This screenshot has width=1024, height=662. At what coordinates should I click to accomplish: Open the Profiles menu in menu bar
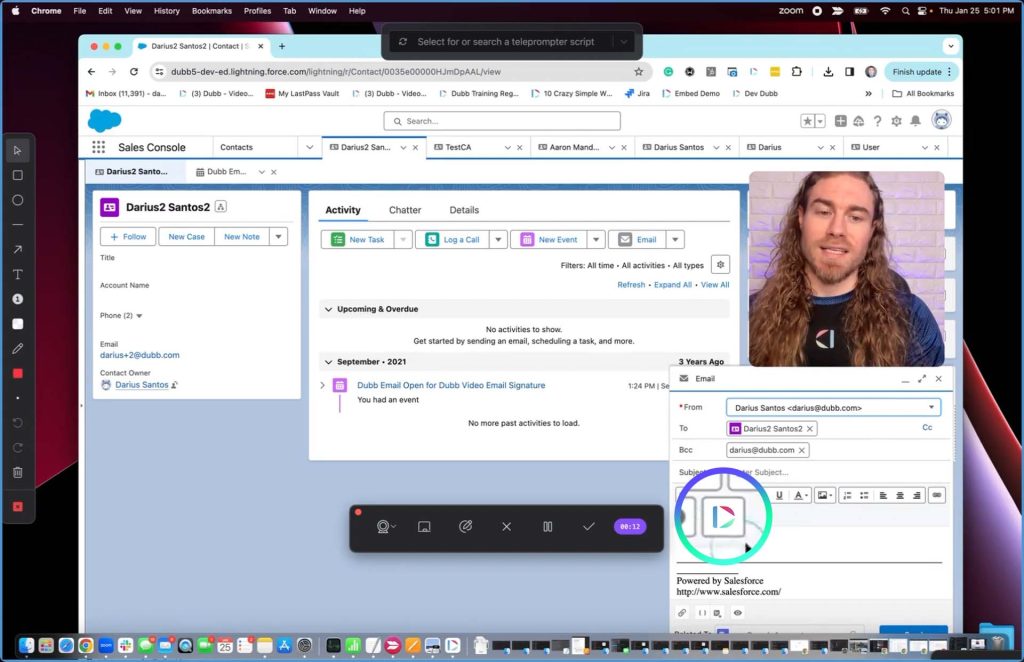257,11
